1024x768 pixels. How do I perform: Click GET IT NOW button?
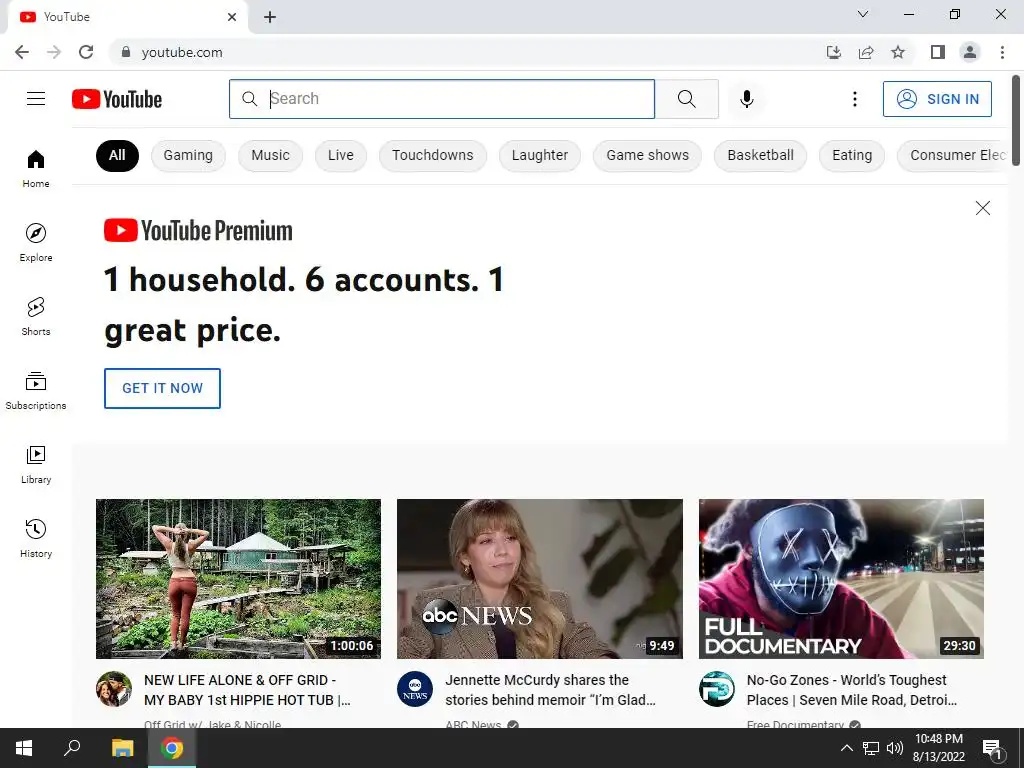point(162,388)
